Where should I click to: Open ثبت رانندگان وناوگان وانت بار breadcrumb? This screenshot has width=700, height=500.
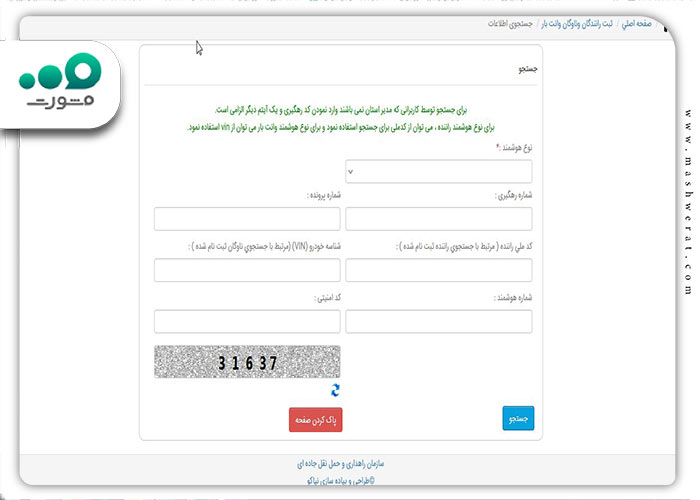pos(577,24)
